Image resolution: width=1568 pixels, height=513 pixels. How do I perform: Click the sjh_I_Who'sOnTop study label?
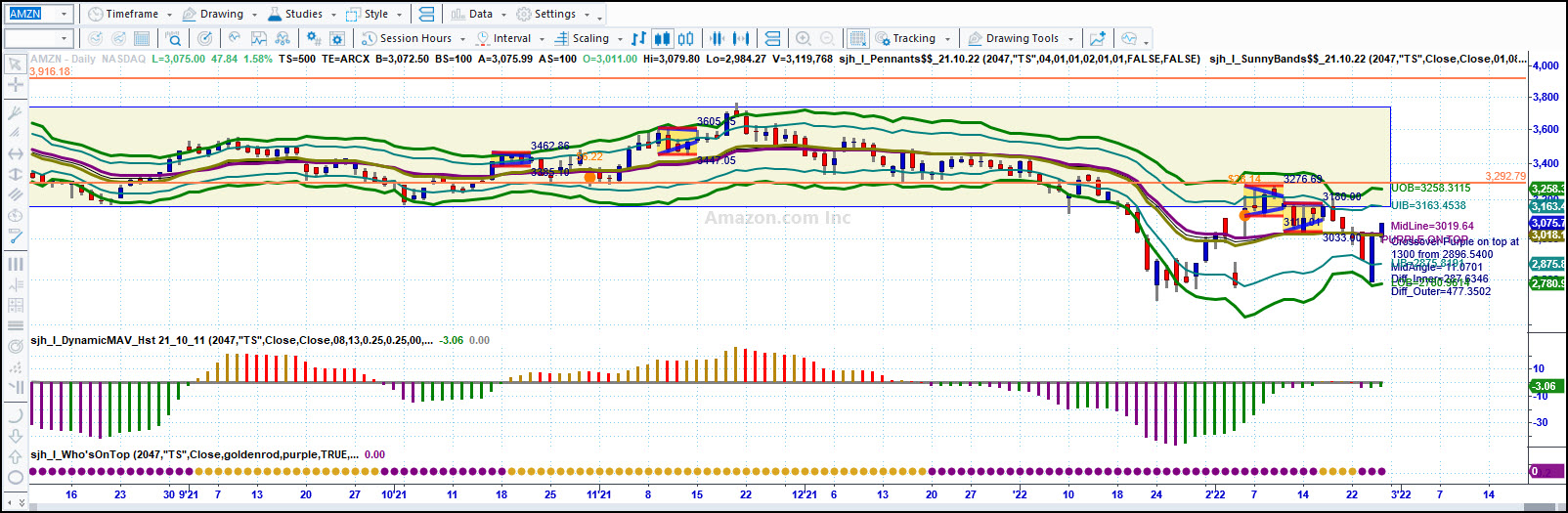pos(194,454)
